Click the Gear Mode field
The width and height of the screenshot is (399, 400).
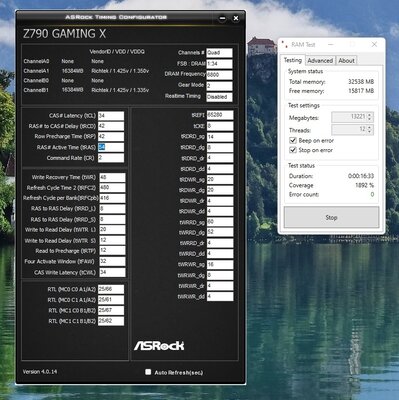tap(219, 86)
